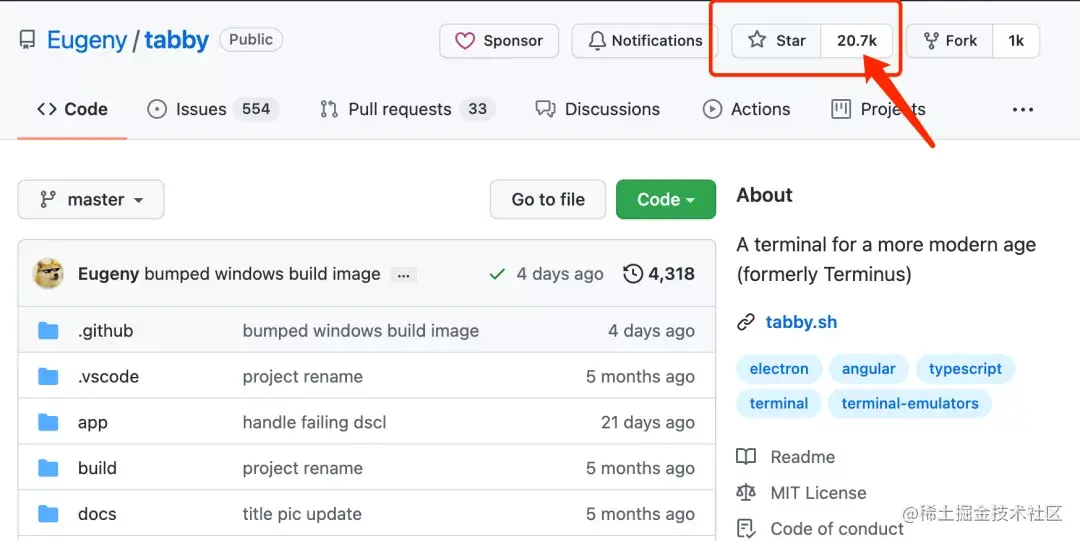
Task: Click the three-dot more tabs icon
Action: pyautogui.click(x=1023, y=110)
